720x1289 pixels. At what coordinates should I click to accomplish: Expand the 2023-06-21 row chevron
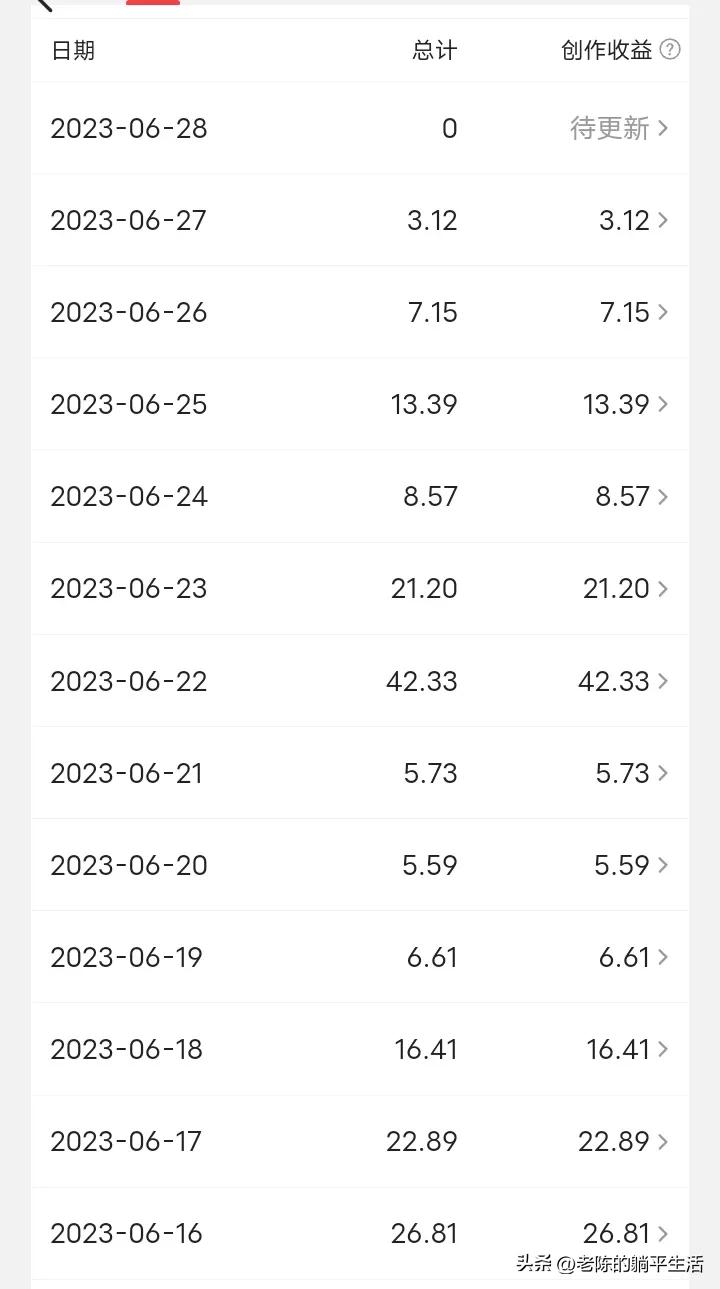click(x=664, y=773)
